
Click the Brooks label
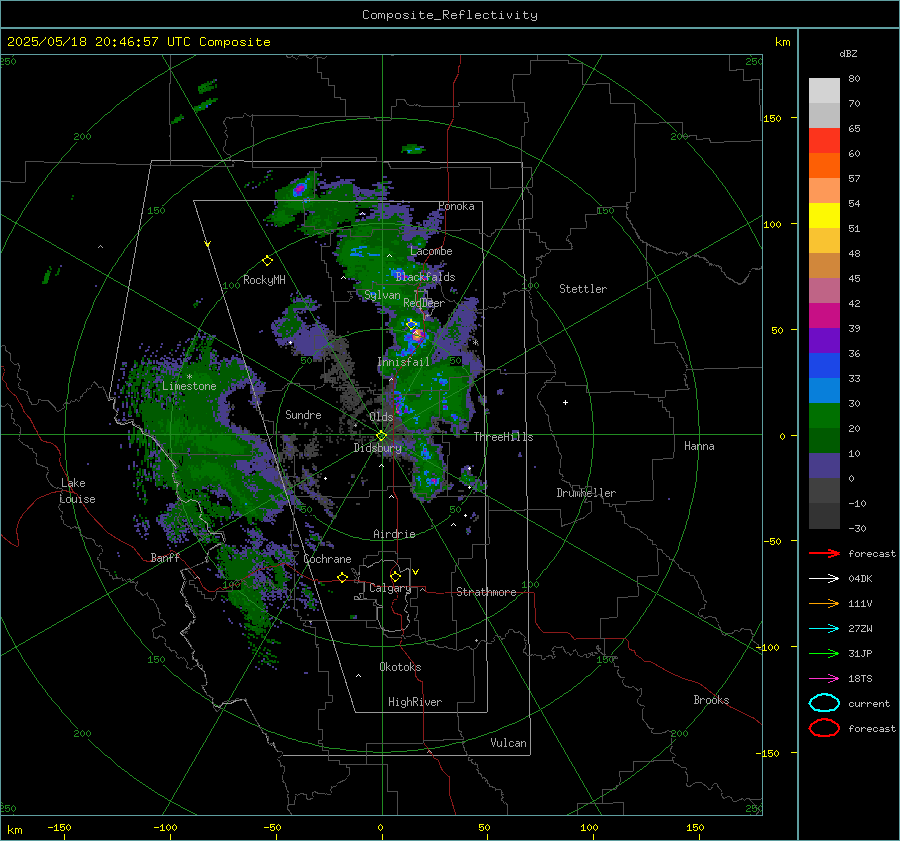711,700
